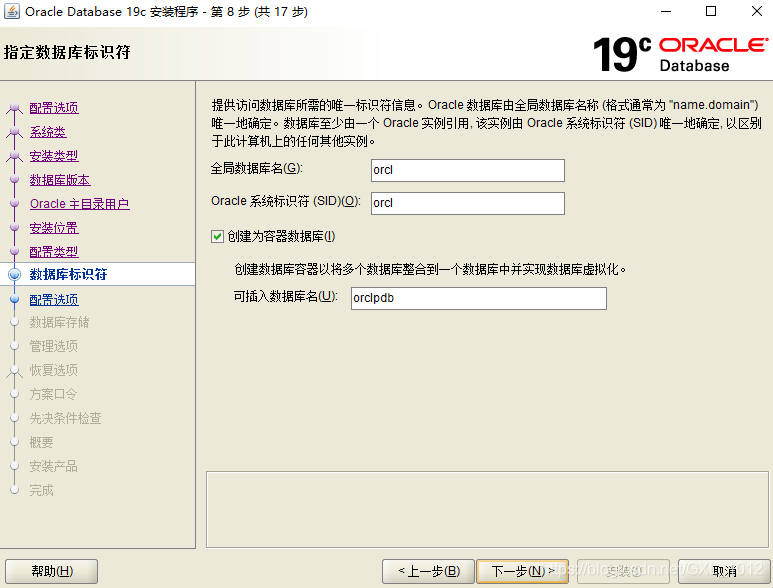The height and width of the screenshot is (588, 773).
Task: Click the 数据库标识符 step bullet icon
Action: click(15, 274)
